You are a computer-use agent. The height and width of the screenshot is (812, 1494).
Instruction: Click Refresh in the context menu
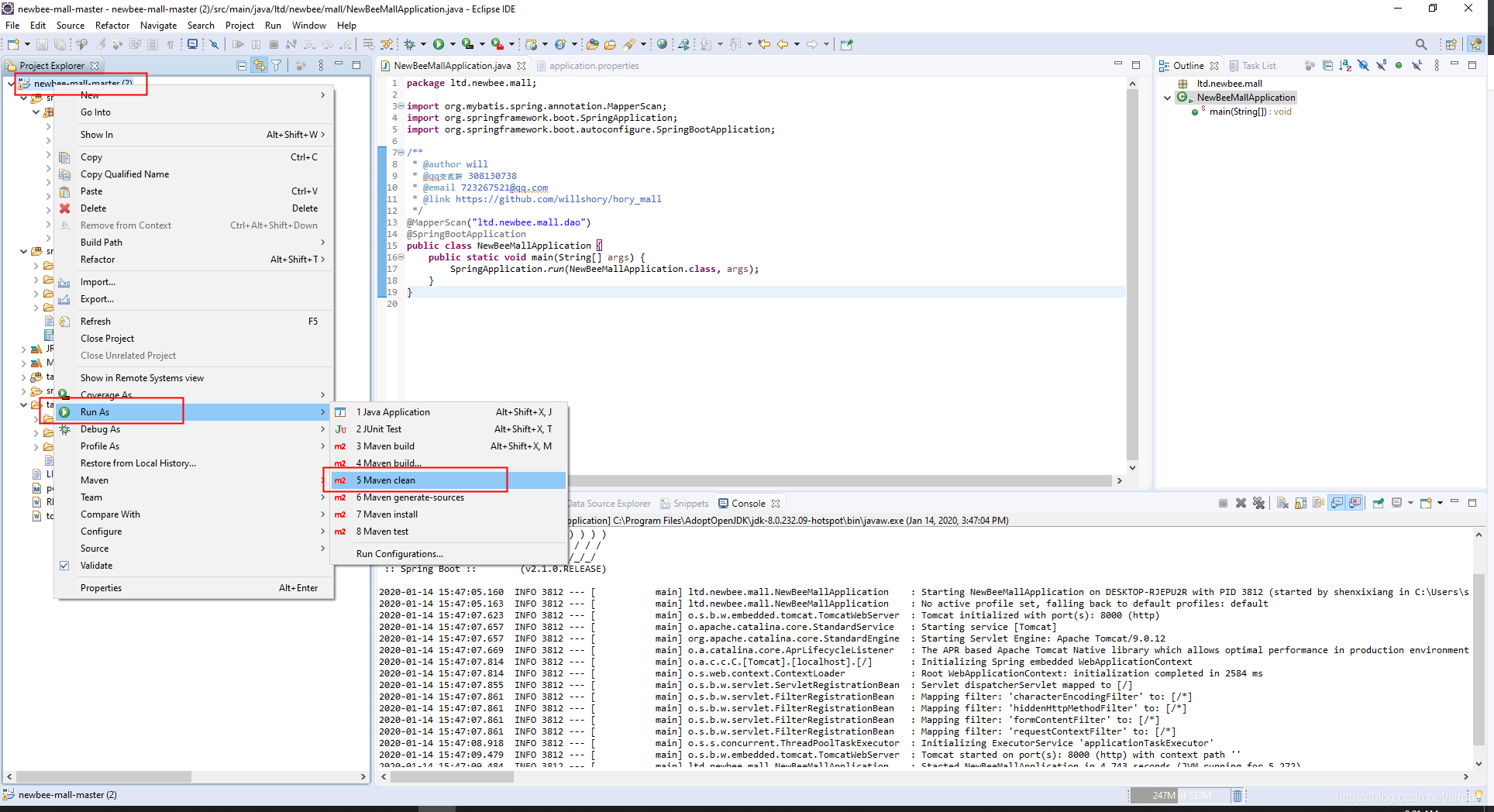coord(194,322)
